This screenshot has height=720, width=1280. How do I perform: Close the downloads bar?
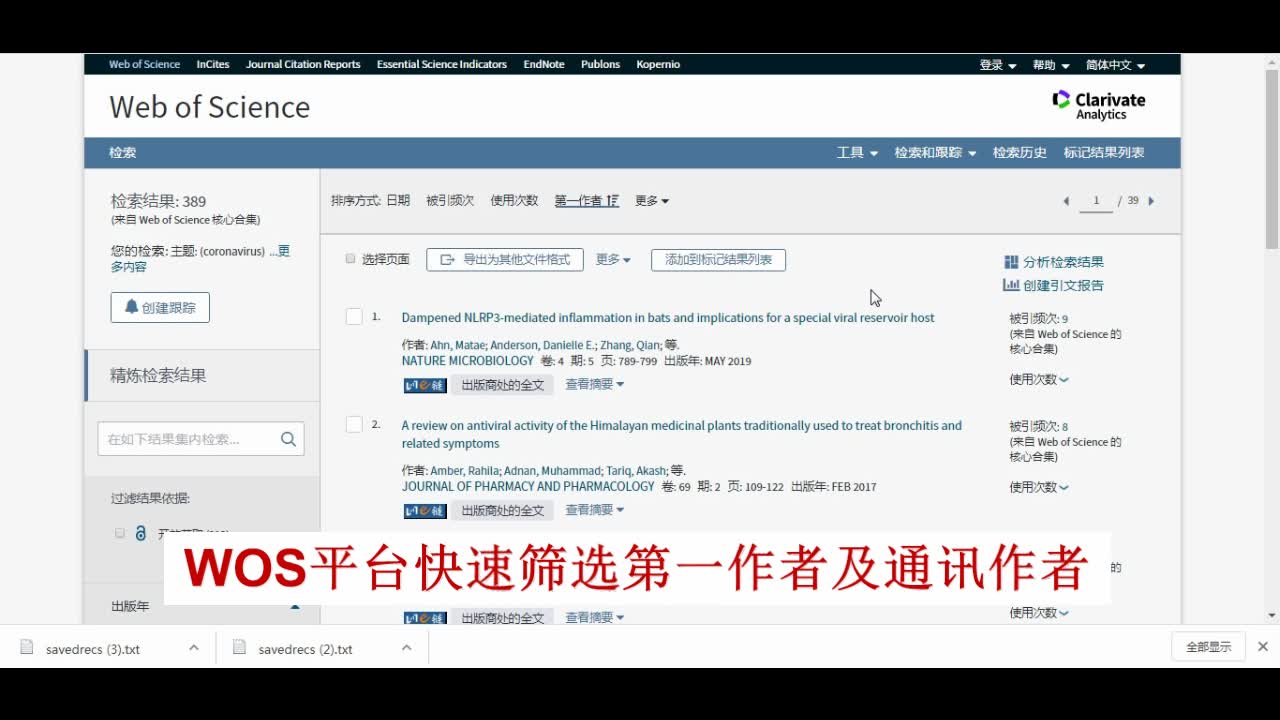(1262, 647)
